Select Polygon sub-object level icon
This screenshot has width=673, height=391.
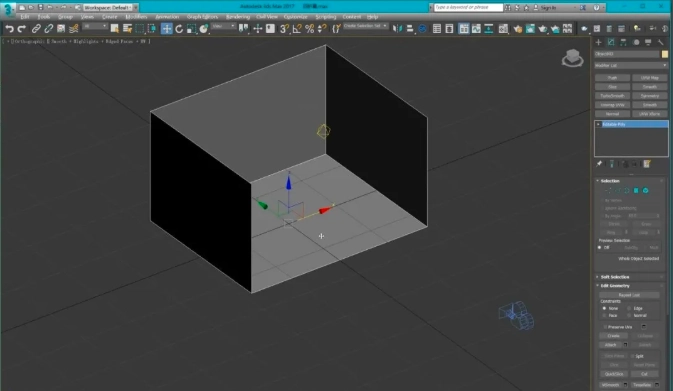coord(636,191)
